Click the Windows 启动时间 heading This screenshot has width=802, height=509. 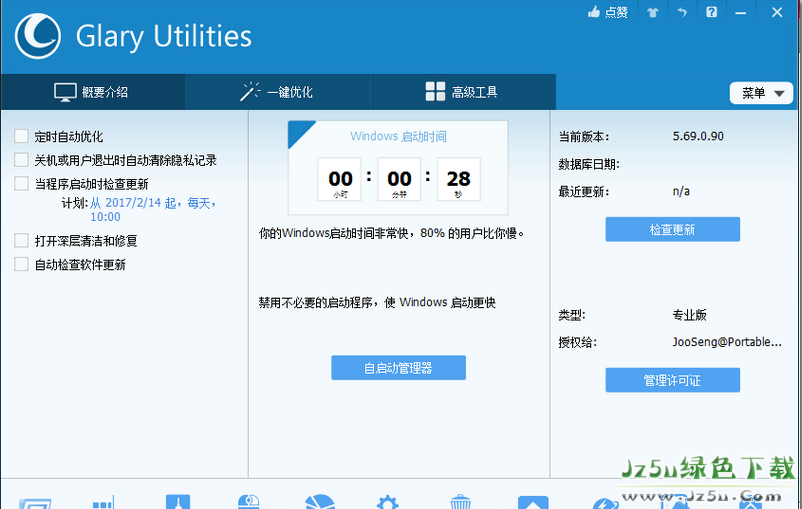tap(398, 136)
